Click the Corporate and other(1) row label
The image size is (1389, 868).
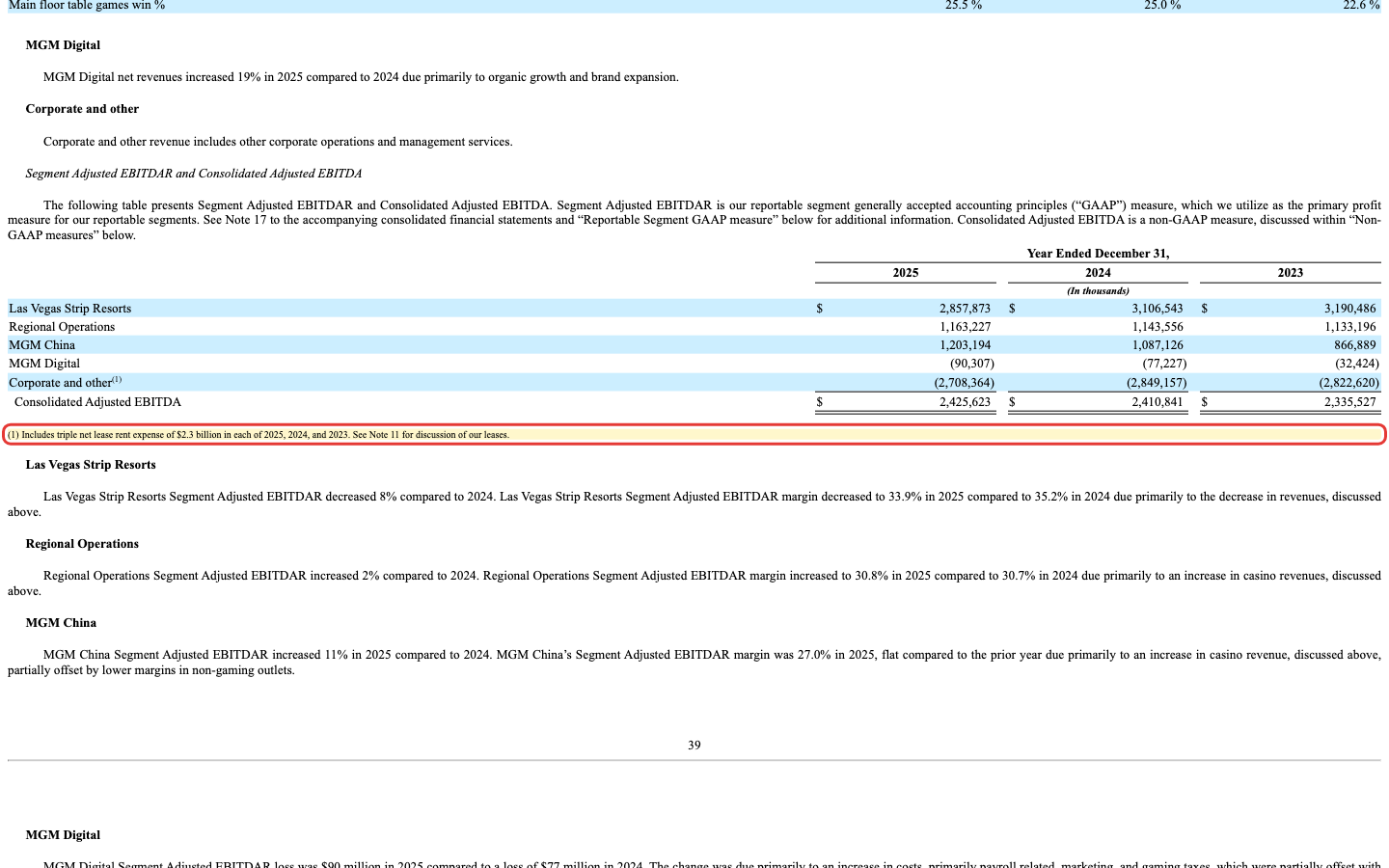(x=65, y=382)
